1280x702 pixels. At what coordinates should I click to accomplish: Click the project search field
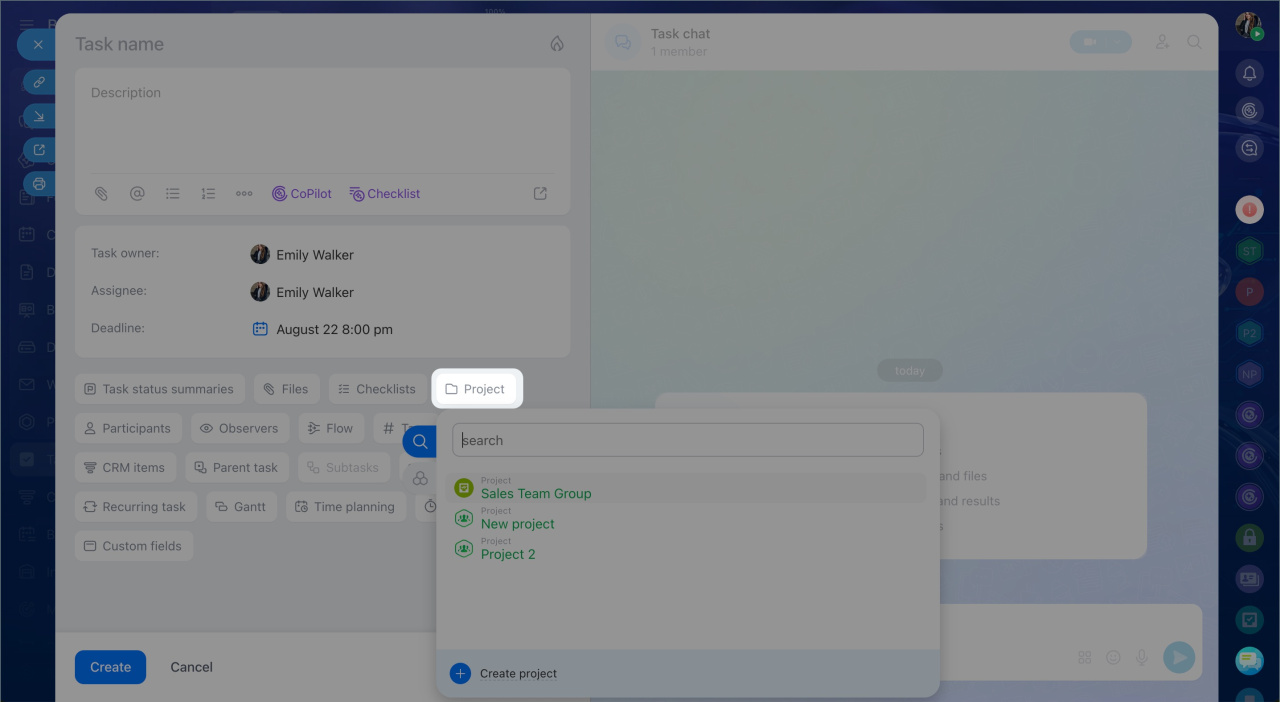pyautogui.click(x=688, y=440)
